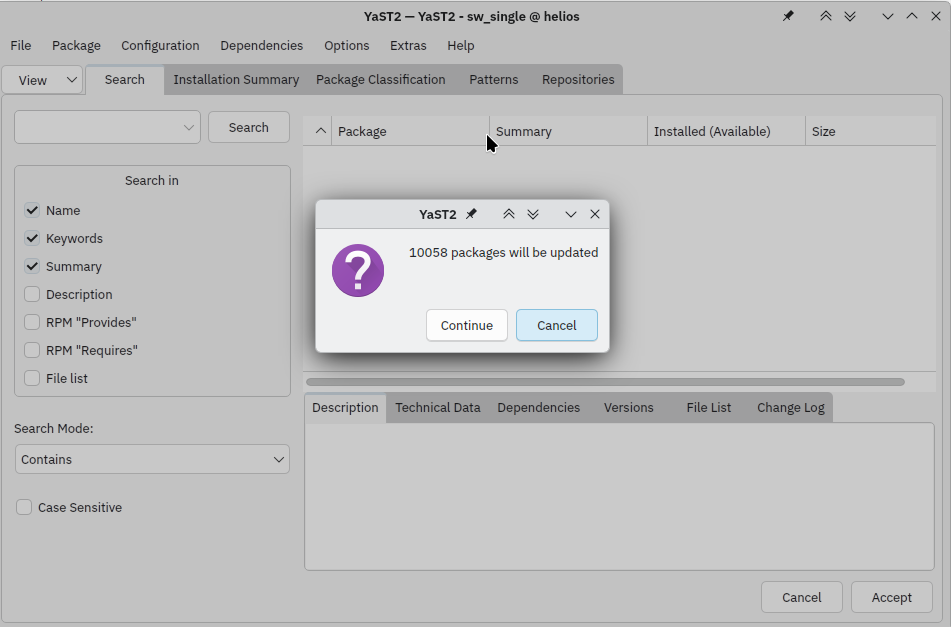Click double down-arrow icon in YaST2 dialog titlebar

pos(533,214)
